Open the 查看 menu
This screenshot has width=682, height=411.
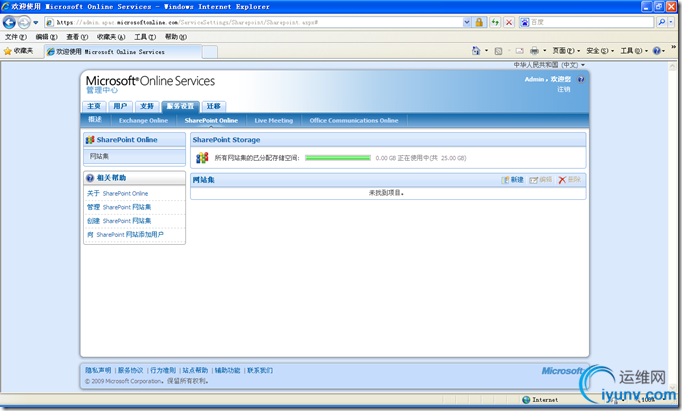pos(77,37)
